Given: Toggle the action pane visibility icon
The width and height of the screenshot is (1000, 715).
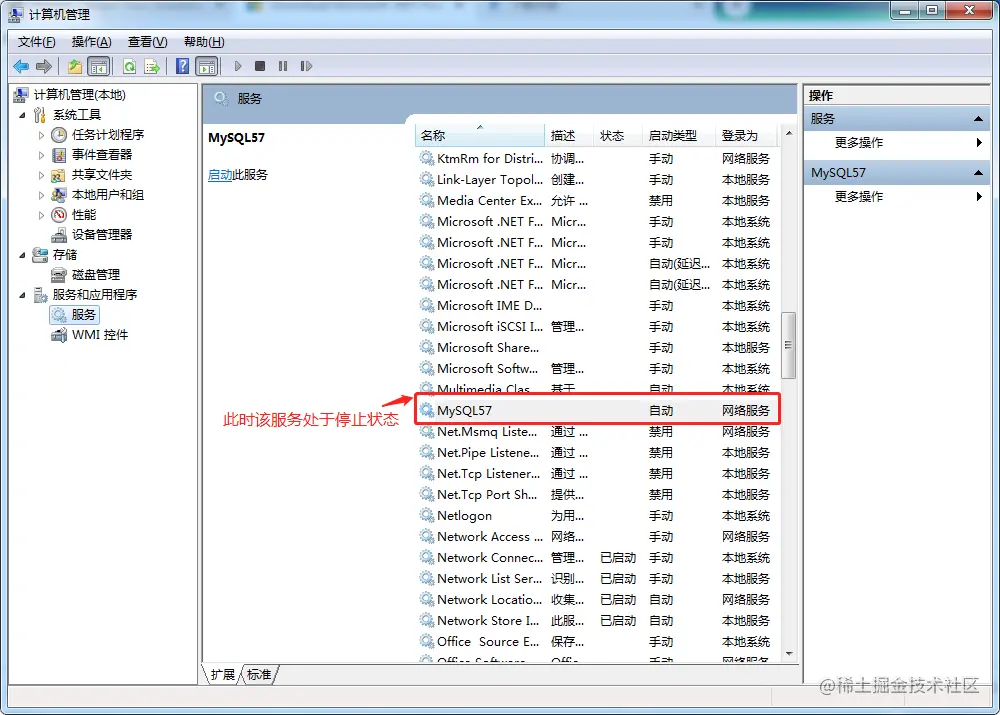Looking at the screenshot, I should (207, 66).
